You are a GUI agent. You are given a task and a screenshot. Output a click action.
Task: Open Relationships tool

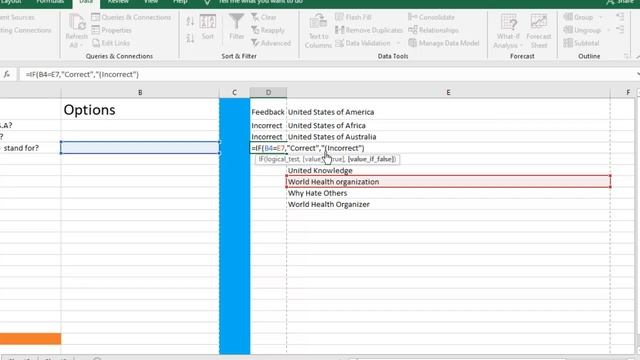[433, 30]
